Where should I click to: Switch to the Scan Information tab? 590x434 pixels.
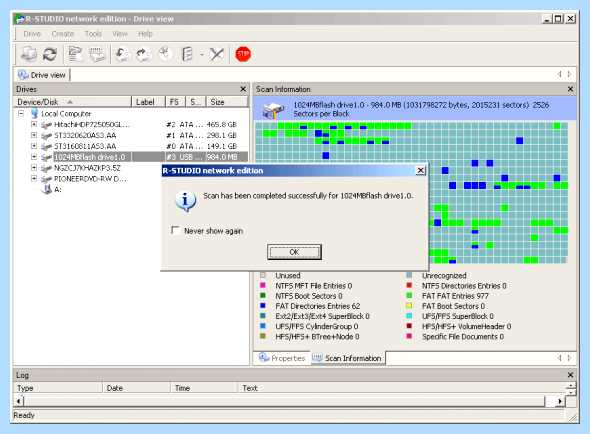click(347, 358)
